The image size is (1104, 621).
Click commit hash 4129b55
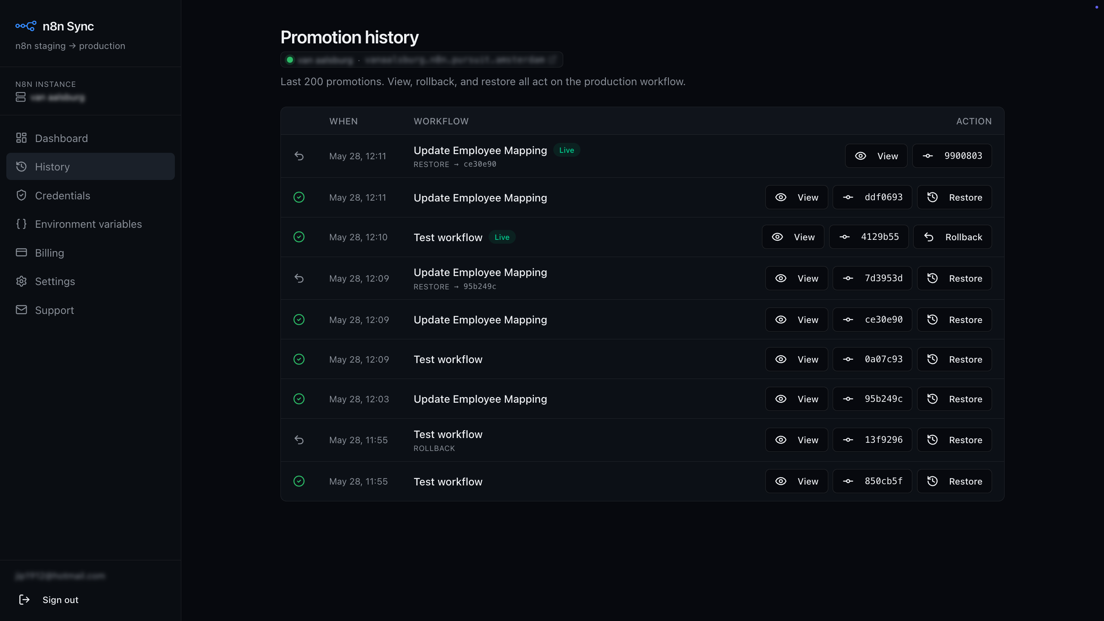(x=869, y=237)
